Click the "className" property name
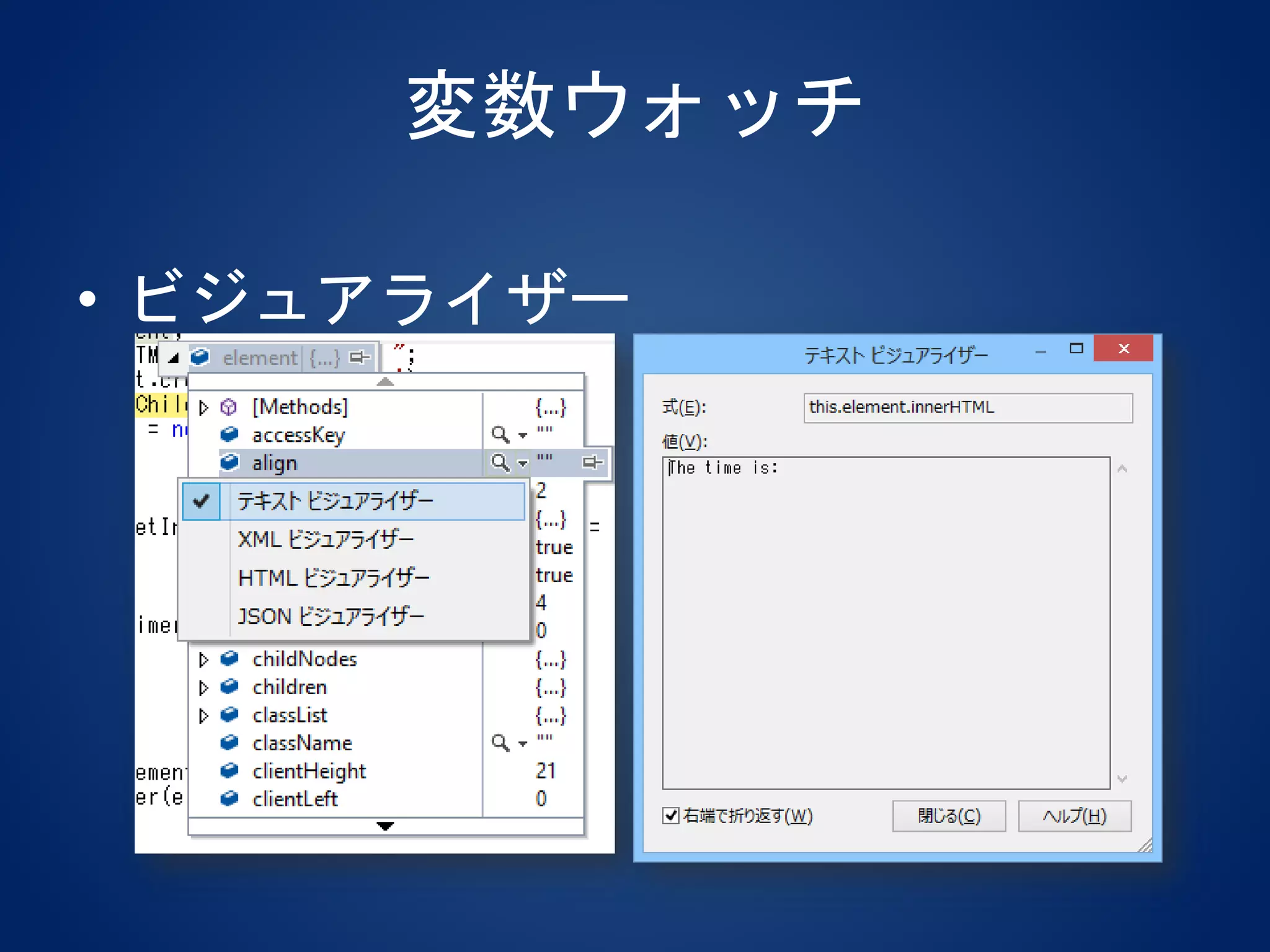The width and height of the screenshot is (1270, 952). click(x=302, y=743)
